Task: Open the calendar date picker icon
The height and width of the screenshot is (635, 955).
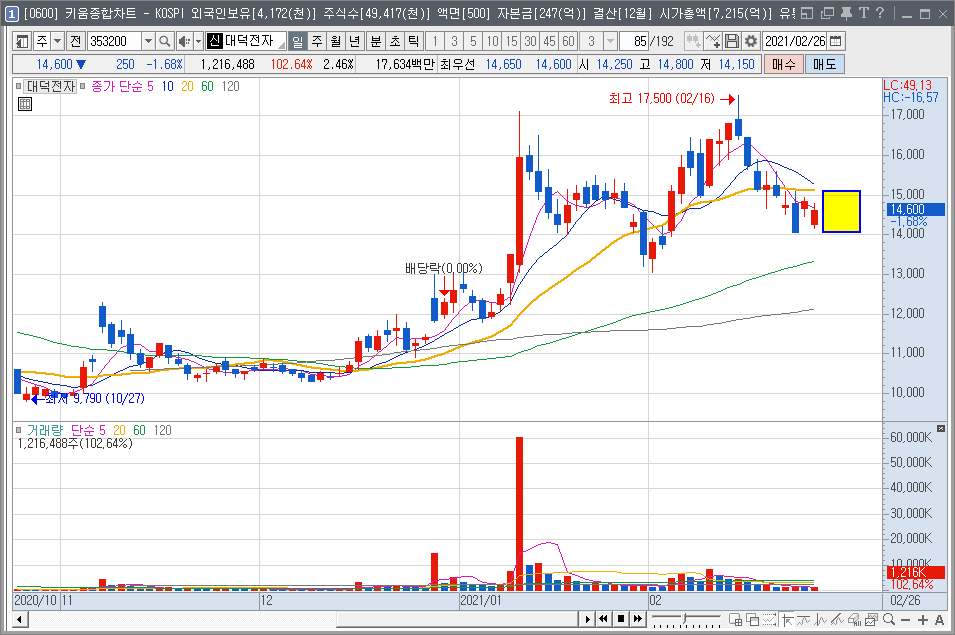Action: [836, 41]
